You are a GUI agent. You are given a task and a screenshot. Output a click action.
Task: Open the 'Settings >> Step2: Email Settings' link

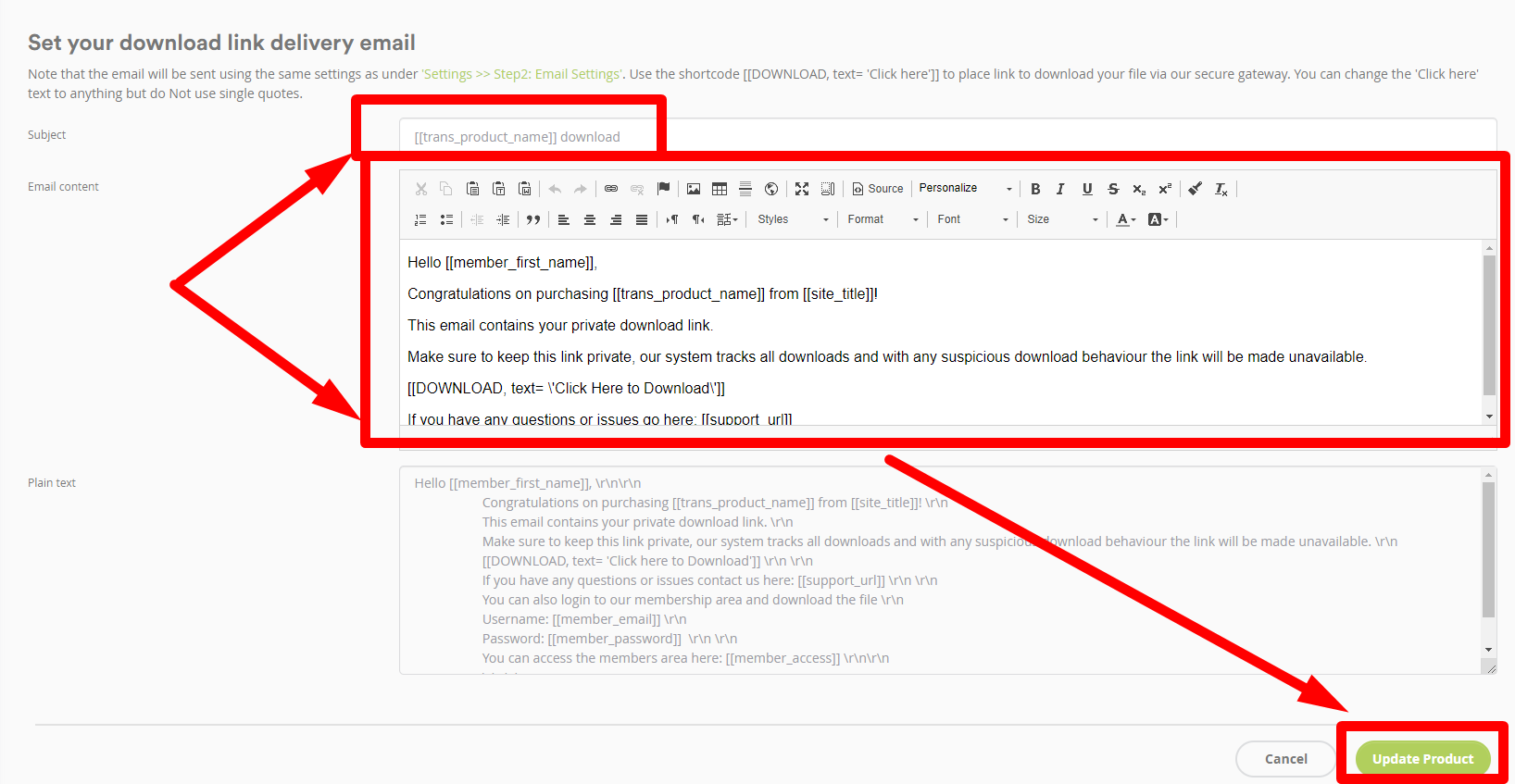pos(521,74)
